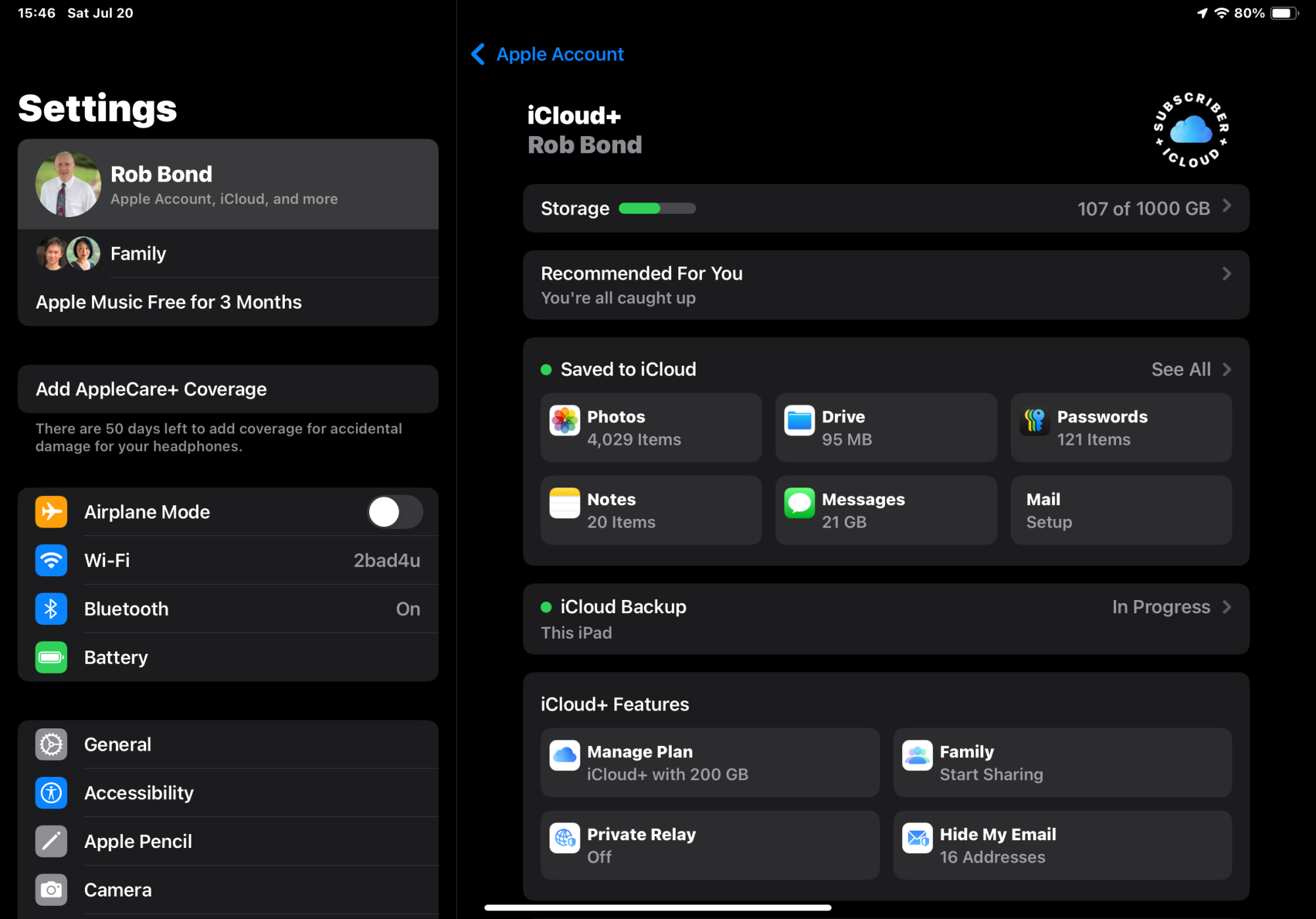Open the Hide My Email envelope icon
Viewport: 1316px width, 919px height.
[x=917, y=839]
